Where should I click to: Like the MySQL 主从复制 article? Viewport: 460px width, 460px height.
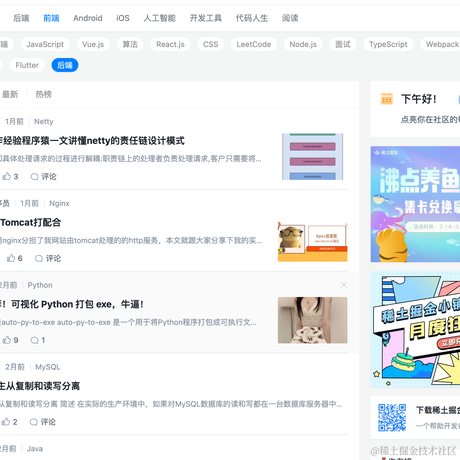(9, 422)
